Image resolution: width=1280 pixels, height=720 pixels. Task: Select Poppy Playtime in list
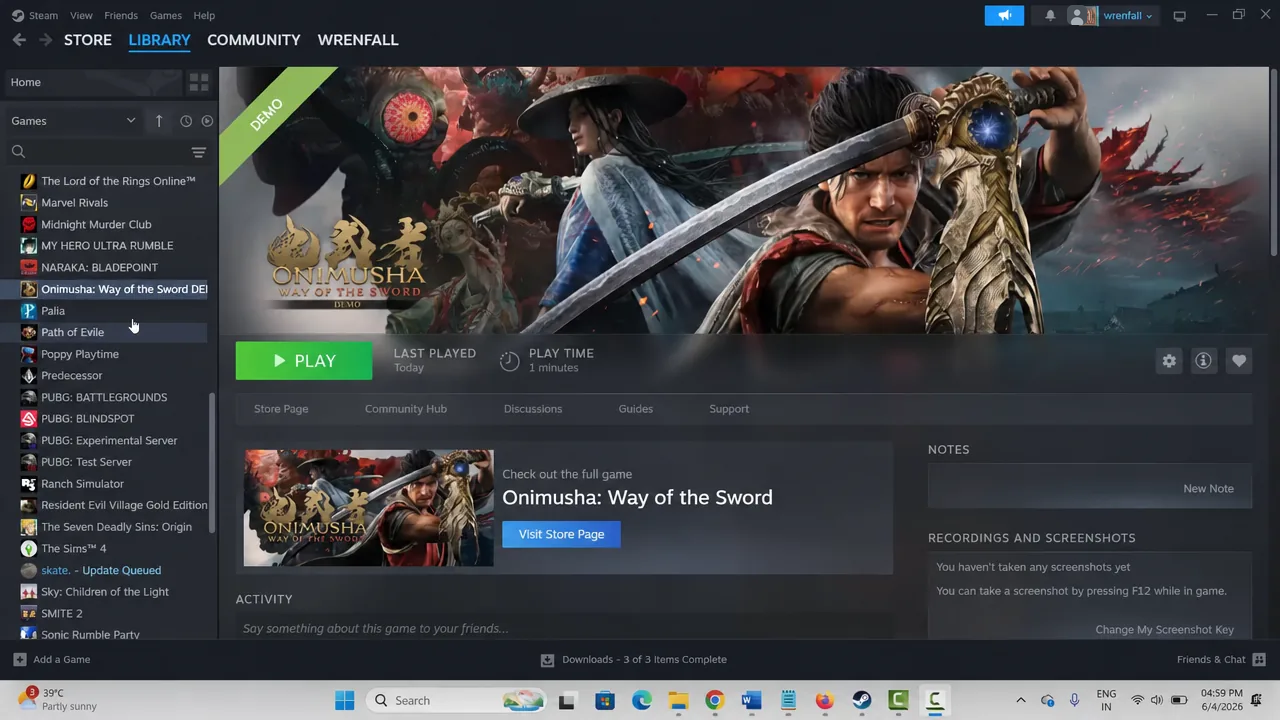104,354
